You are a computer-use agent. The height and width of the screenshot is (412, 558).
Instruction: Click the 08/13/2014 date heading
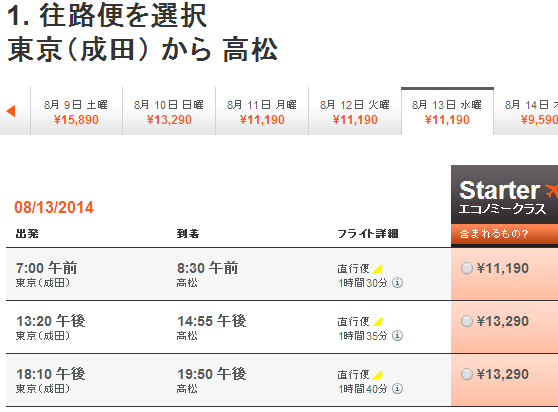(54, 207)
